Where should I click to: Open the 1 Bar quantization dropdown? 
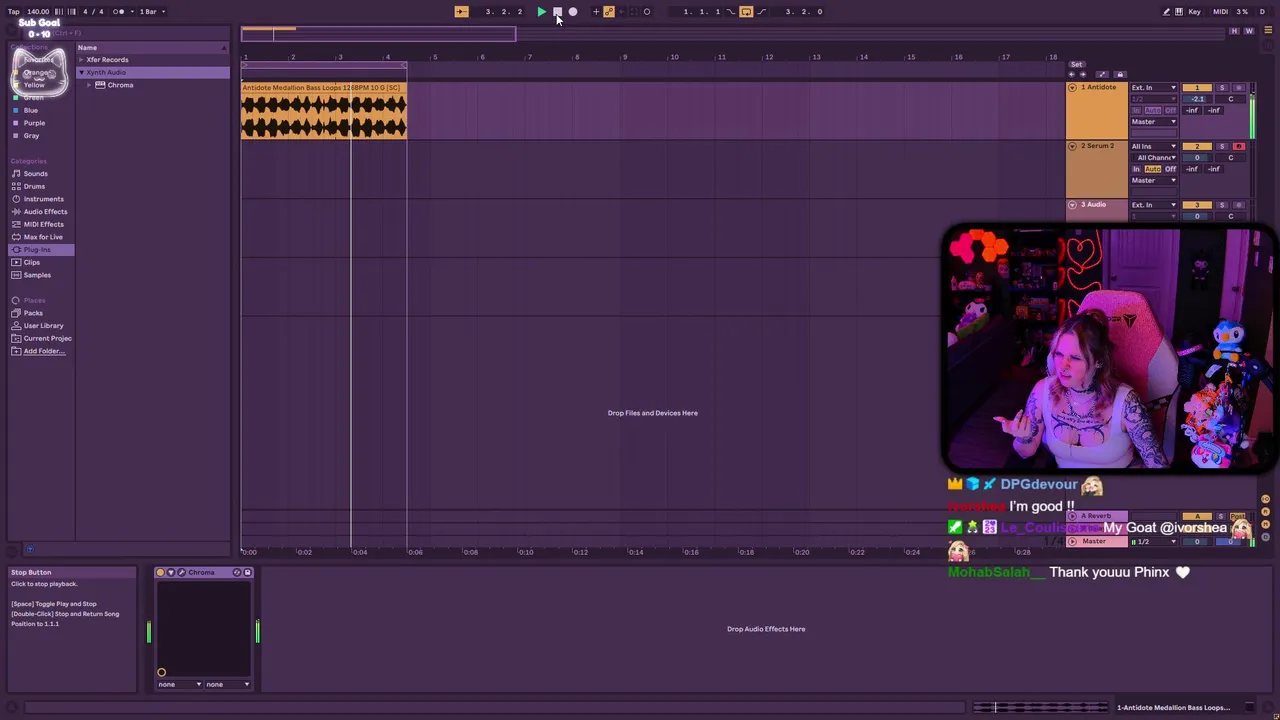point(150,12)
